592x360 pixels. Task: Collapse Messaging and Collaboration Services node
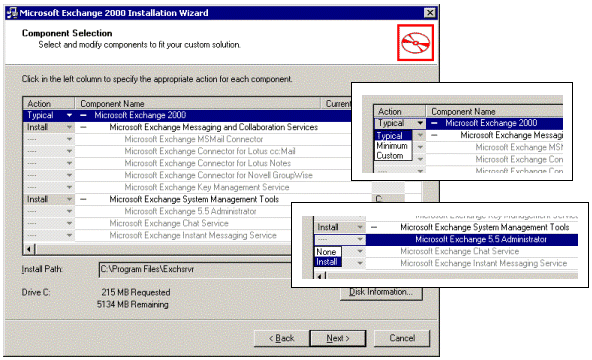click(83, 127)
